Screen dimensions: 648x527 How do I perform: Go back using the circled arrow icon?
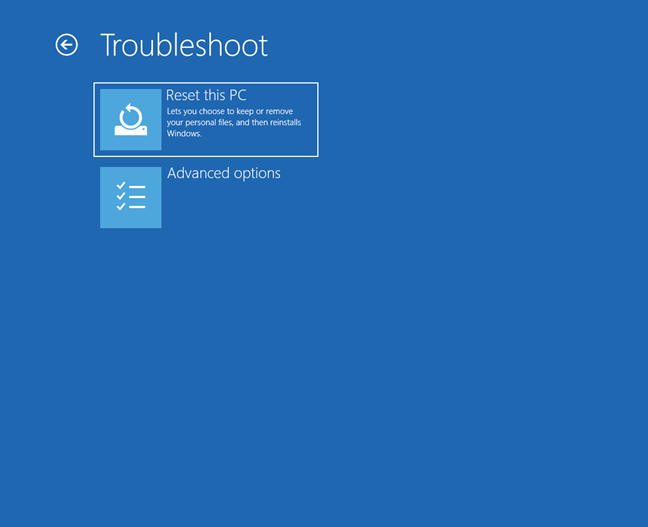click(x=67, y=45)
